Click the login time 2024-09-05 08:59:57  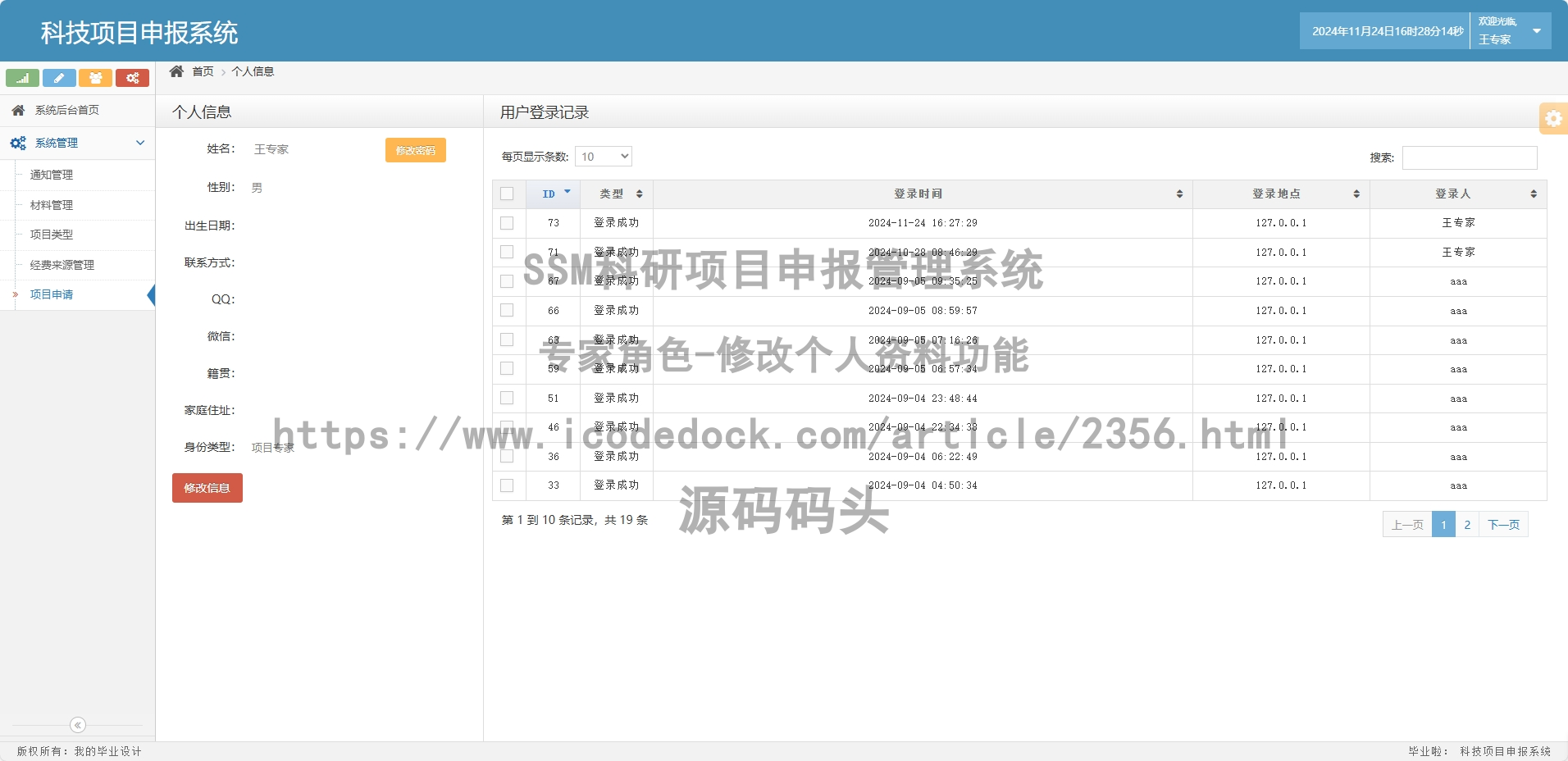point(923,311)
